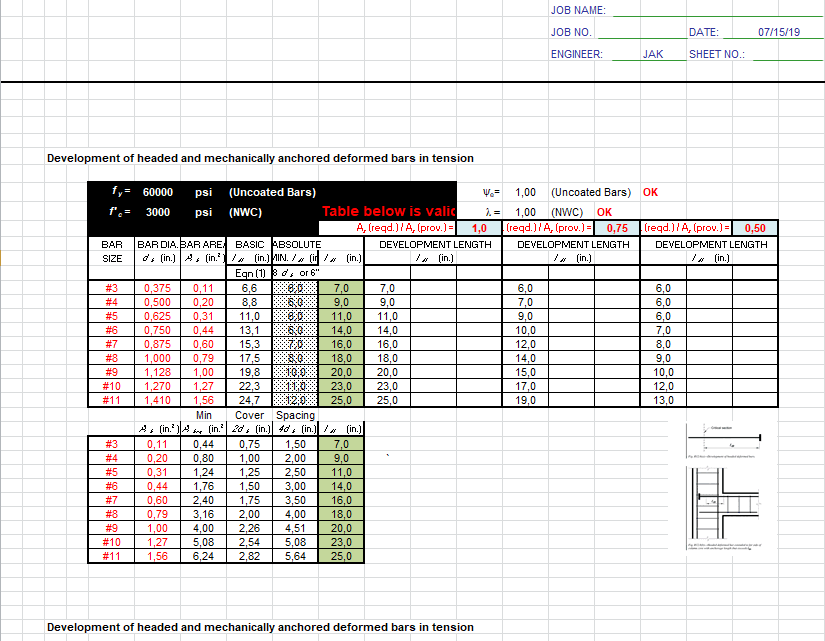Screen dimensions: 825x641
Task: Select bar diameter 1,128
Action: 157,372
